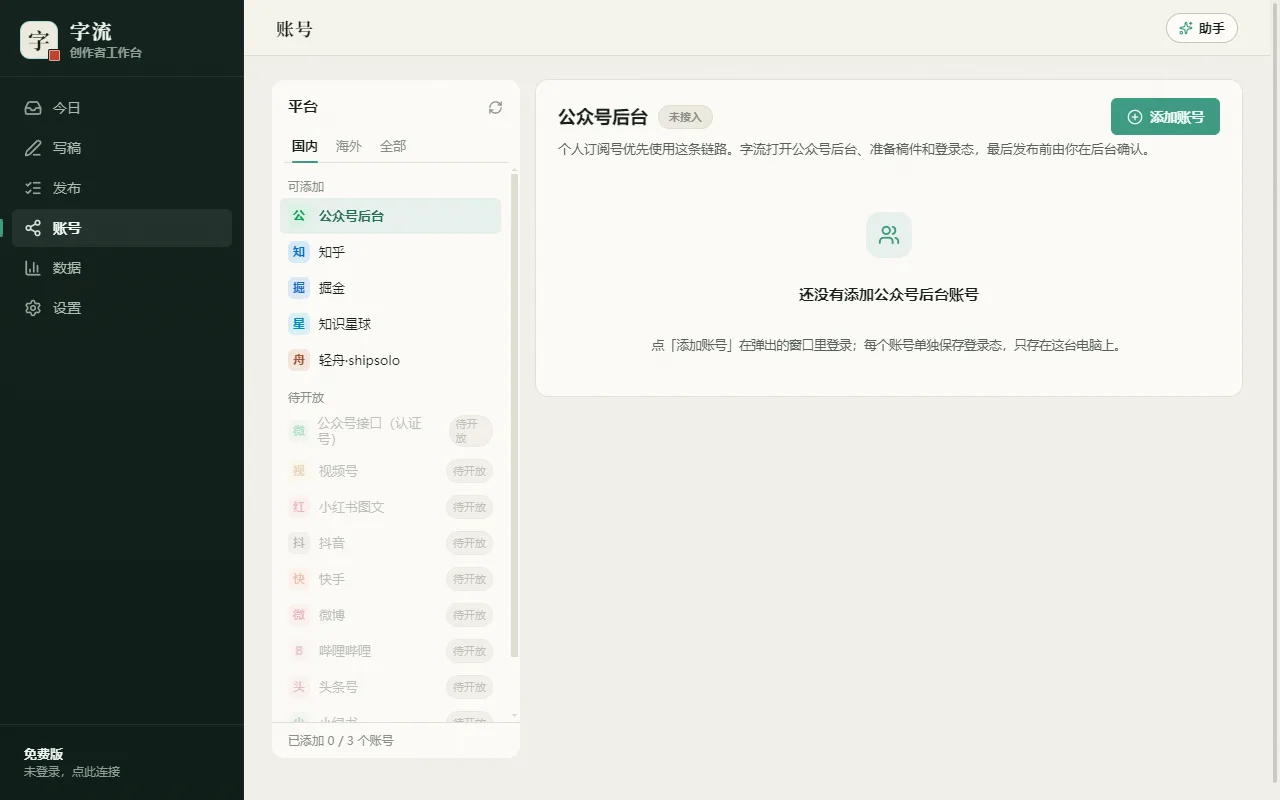1280x800 pixels.
Task: Go to 发布 via its checklist icon
Action: (33, 188)
